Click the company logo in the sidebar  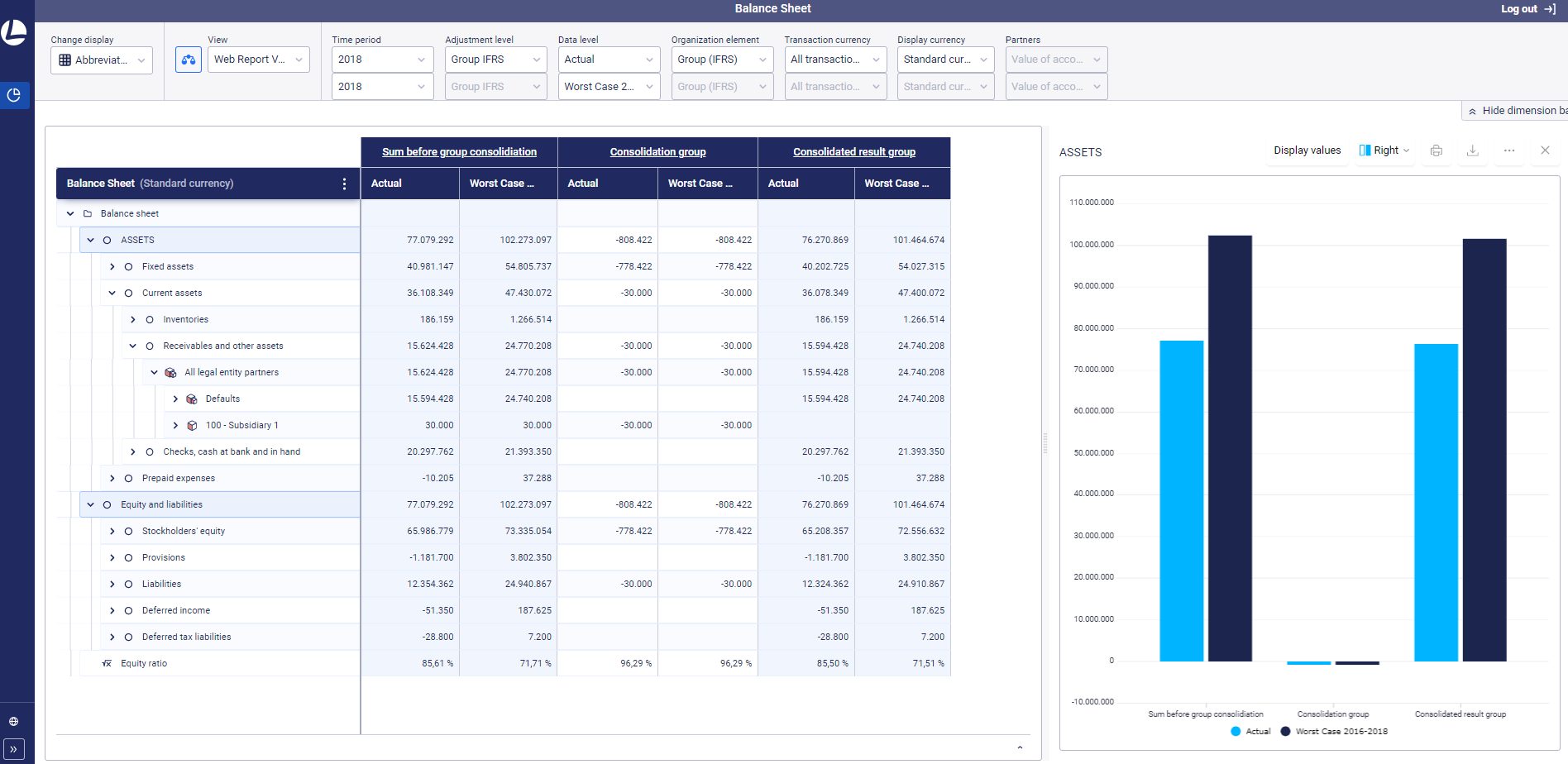(14, 33)
